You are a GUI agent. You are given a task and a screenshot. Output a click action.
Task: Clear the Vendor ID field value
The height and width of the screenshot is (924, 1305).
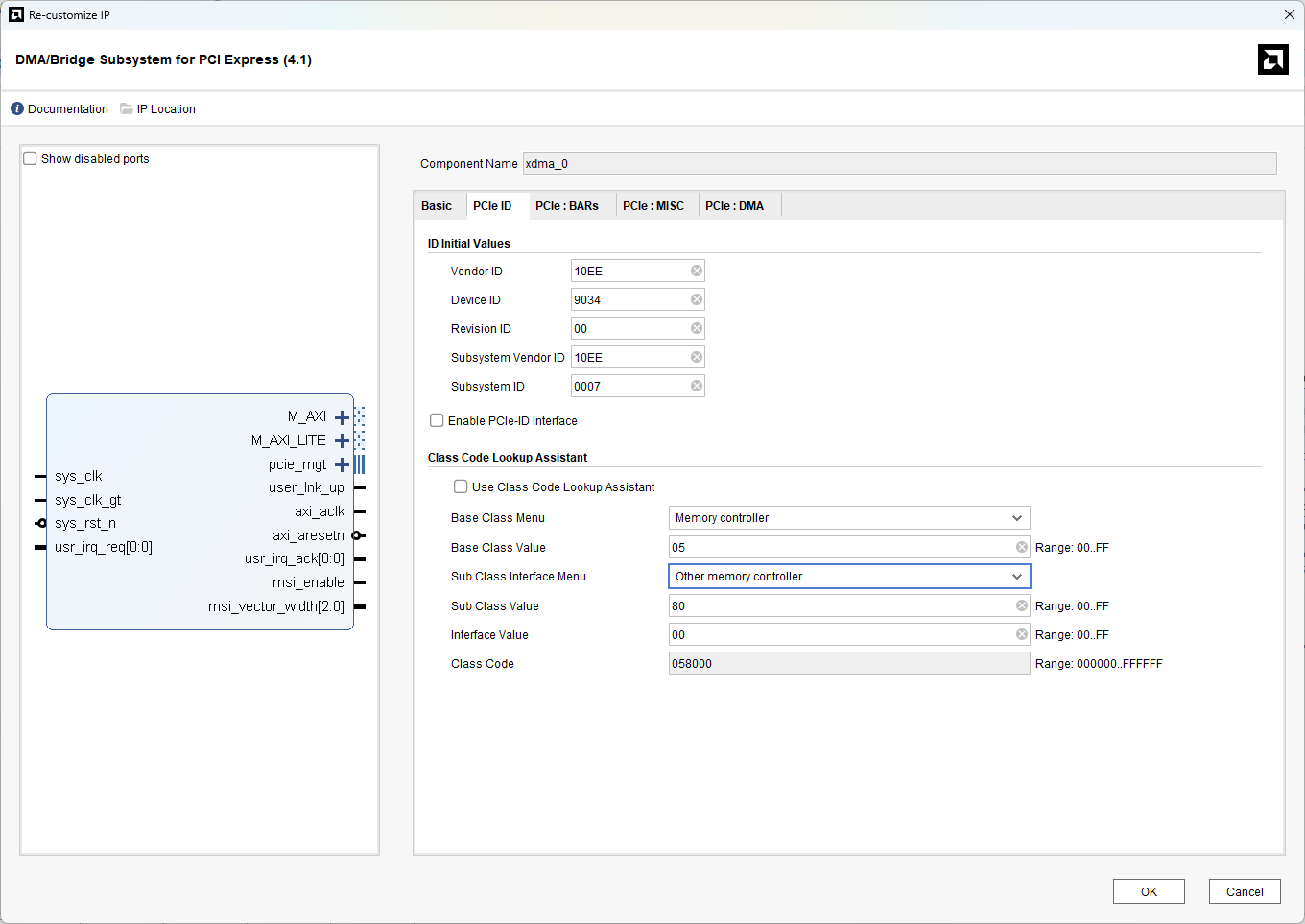click(x=697, y=272)
